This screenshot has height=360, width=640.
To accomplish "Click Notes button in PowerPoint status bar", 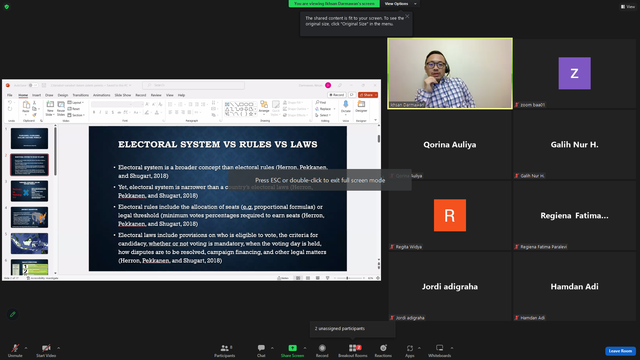I will coord(283,278).
